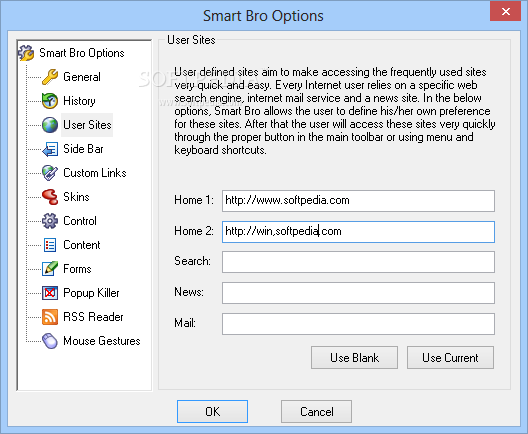Click the Side Bar arrow icon
Image resolution: width=528 pixels, height=434 pixels.
pos(50,149)
